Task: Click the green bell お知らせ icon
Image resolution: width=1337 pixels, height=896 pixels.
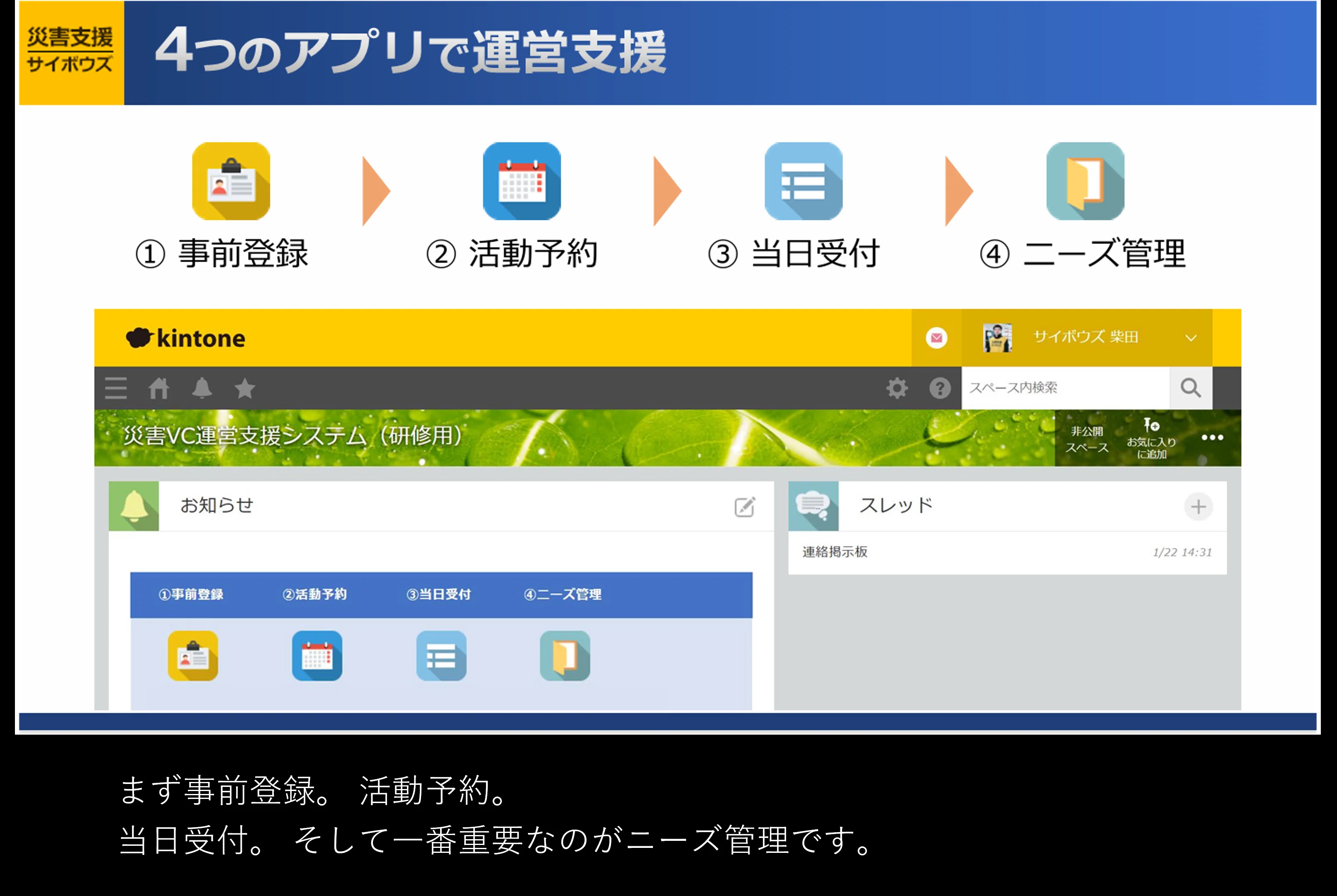Action: coord(134,506)
